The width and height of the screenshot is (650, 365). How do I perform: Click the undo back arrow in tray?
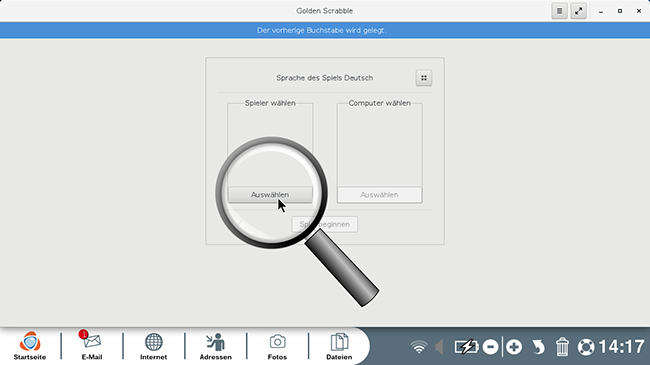click(x=538, y=347)
